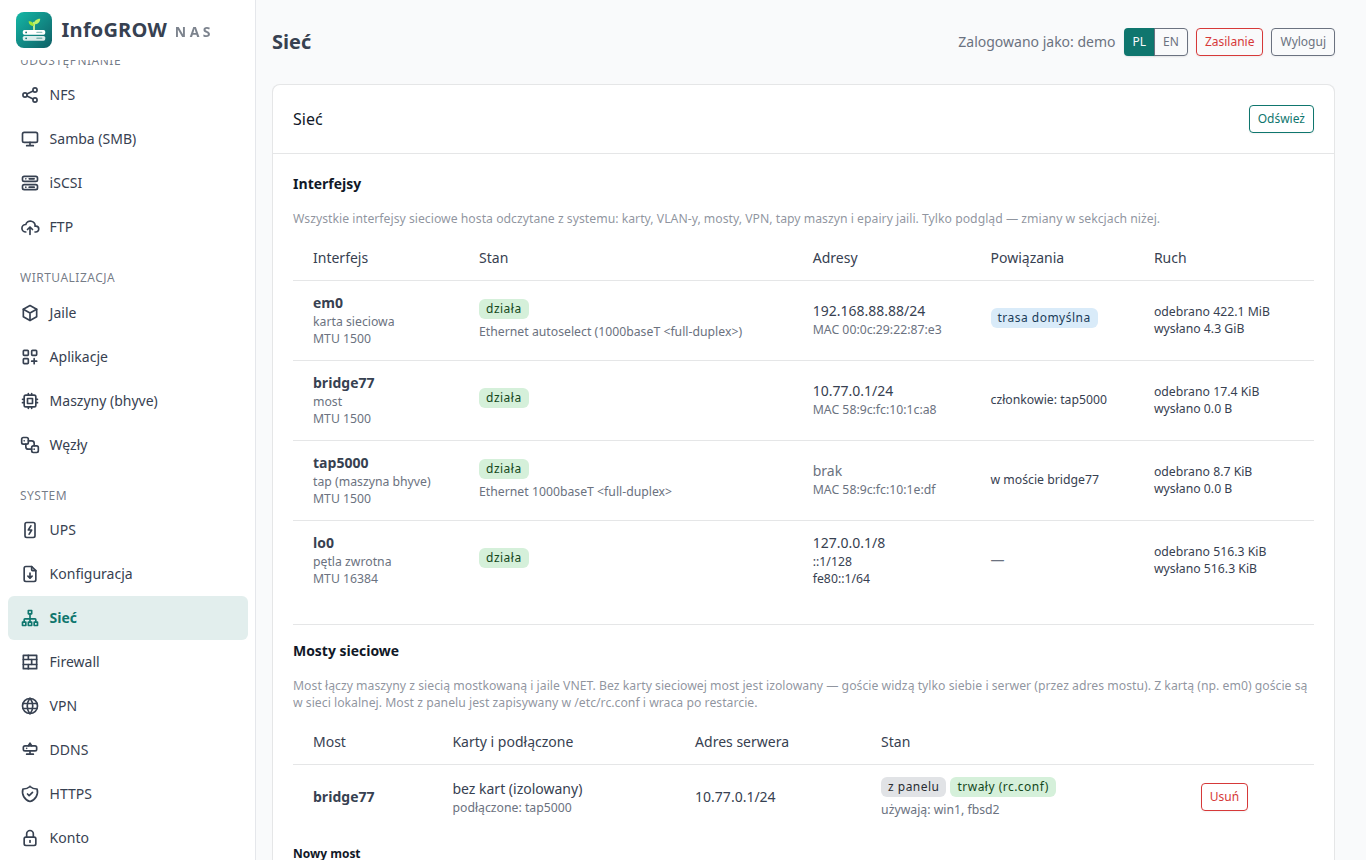The width and height of the screenshot is (1366, 860).
Task: Switch language to PL
Action: [1140, 42]
